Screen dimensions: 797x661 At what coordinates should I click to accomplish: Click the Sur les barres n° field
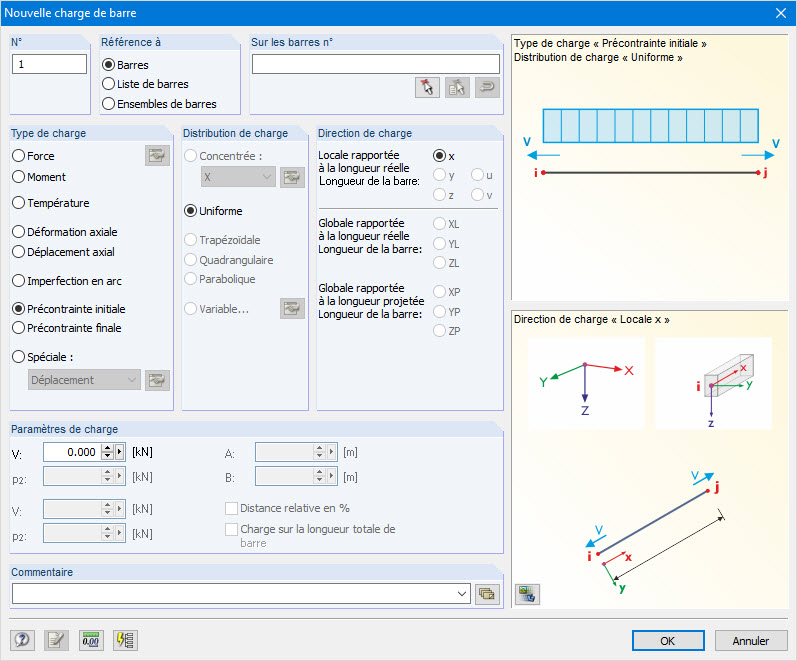376,64
